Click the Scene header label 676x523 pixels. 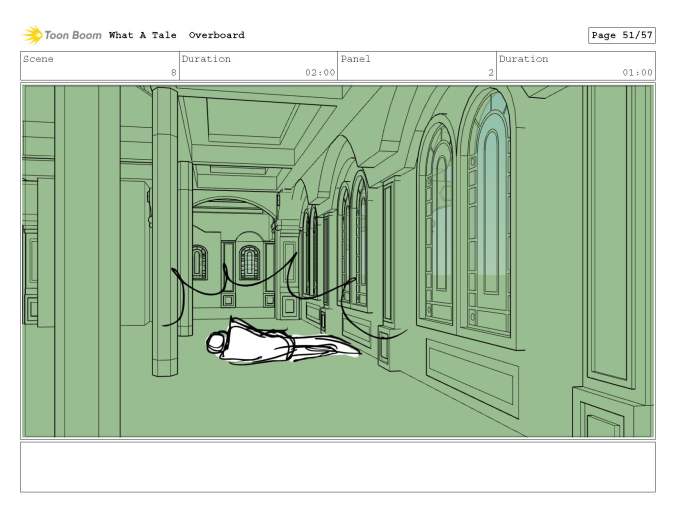[39, 59]
